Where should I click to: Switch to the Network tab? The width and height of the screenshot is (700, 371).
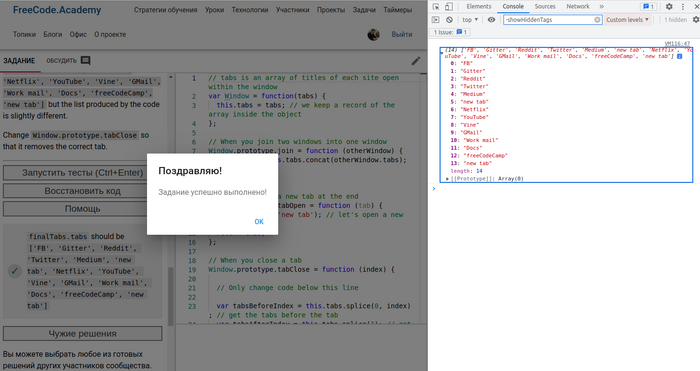point(578,7)
